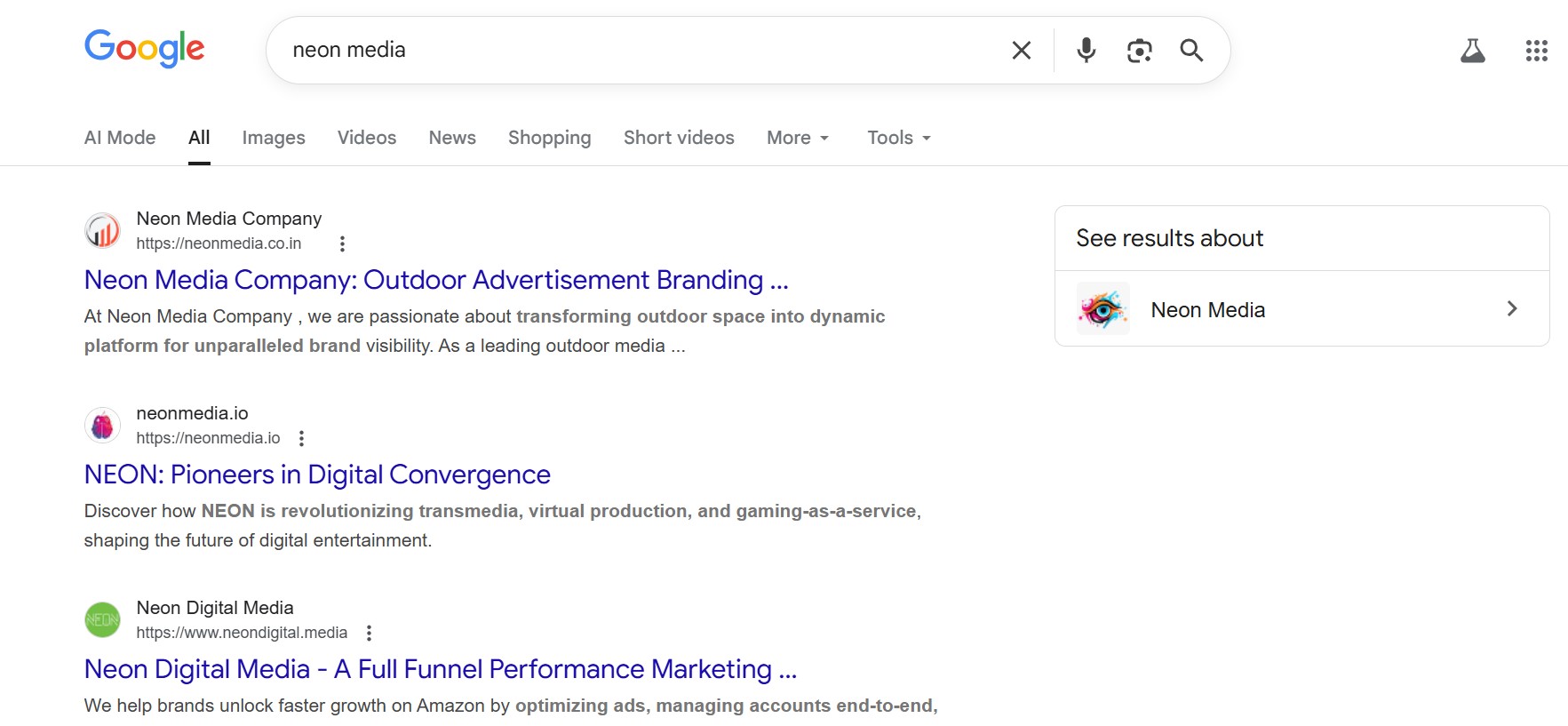The image size is (1568, 726).
Task: Switch to the Images tab
Action: point(273,138)
